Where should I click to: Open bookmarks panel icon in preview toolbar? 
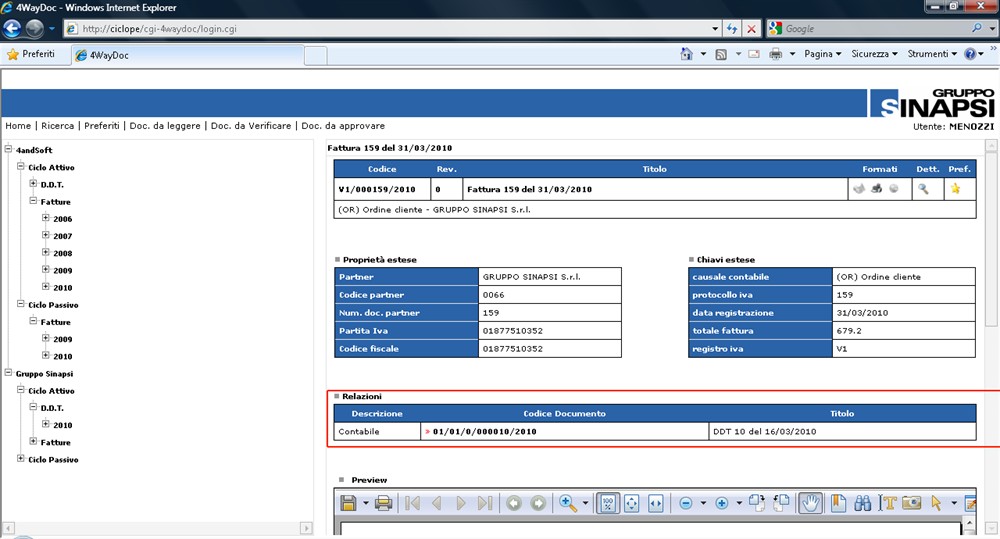tap(838, 503)
